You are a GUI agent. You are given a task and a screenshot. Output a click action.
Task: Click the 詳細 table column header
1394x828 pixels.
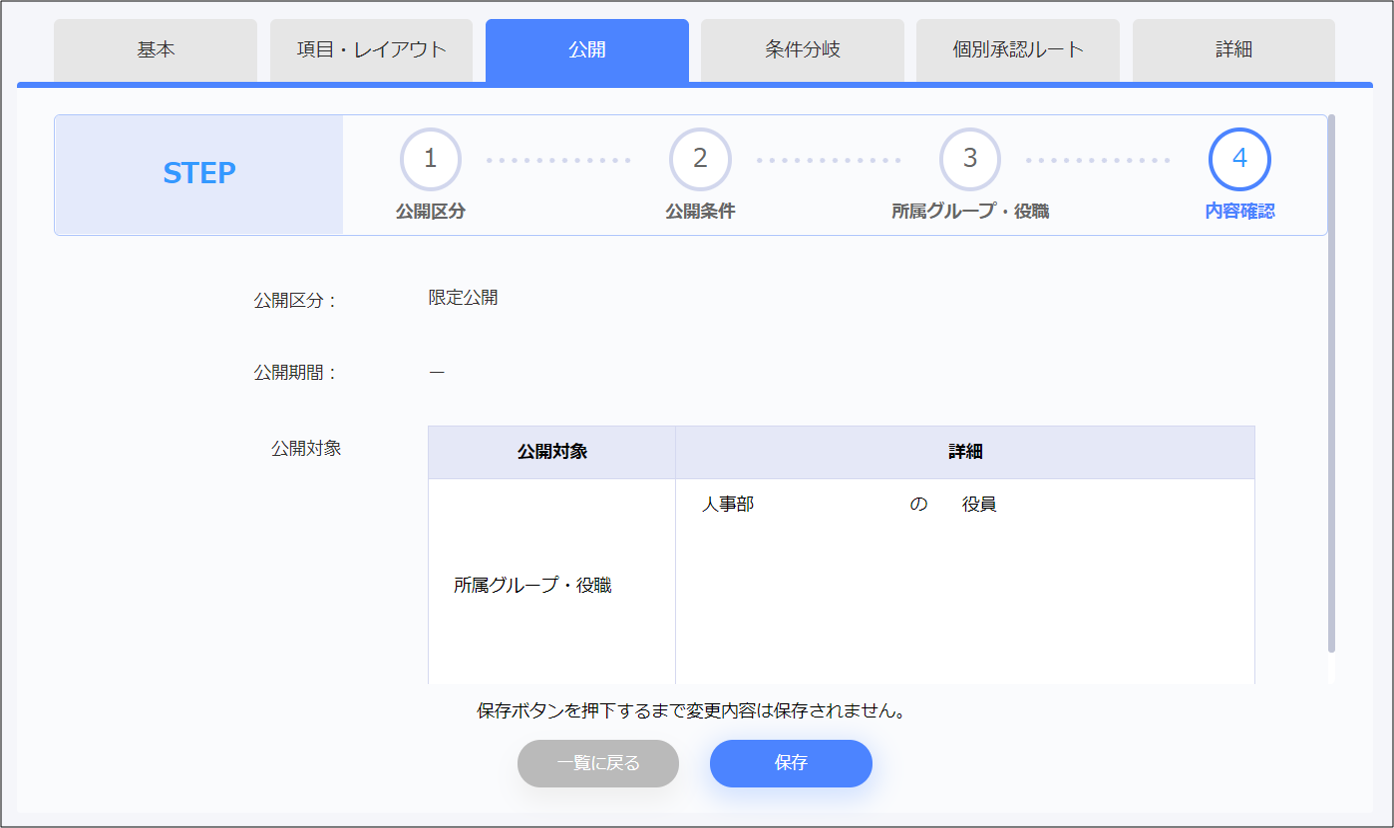964,452
